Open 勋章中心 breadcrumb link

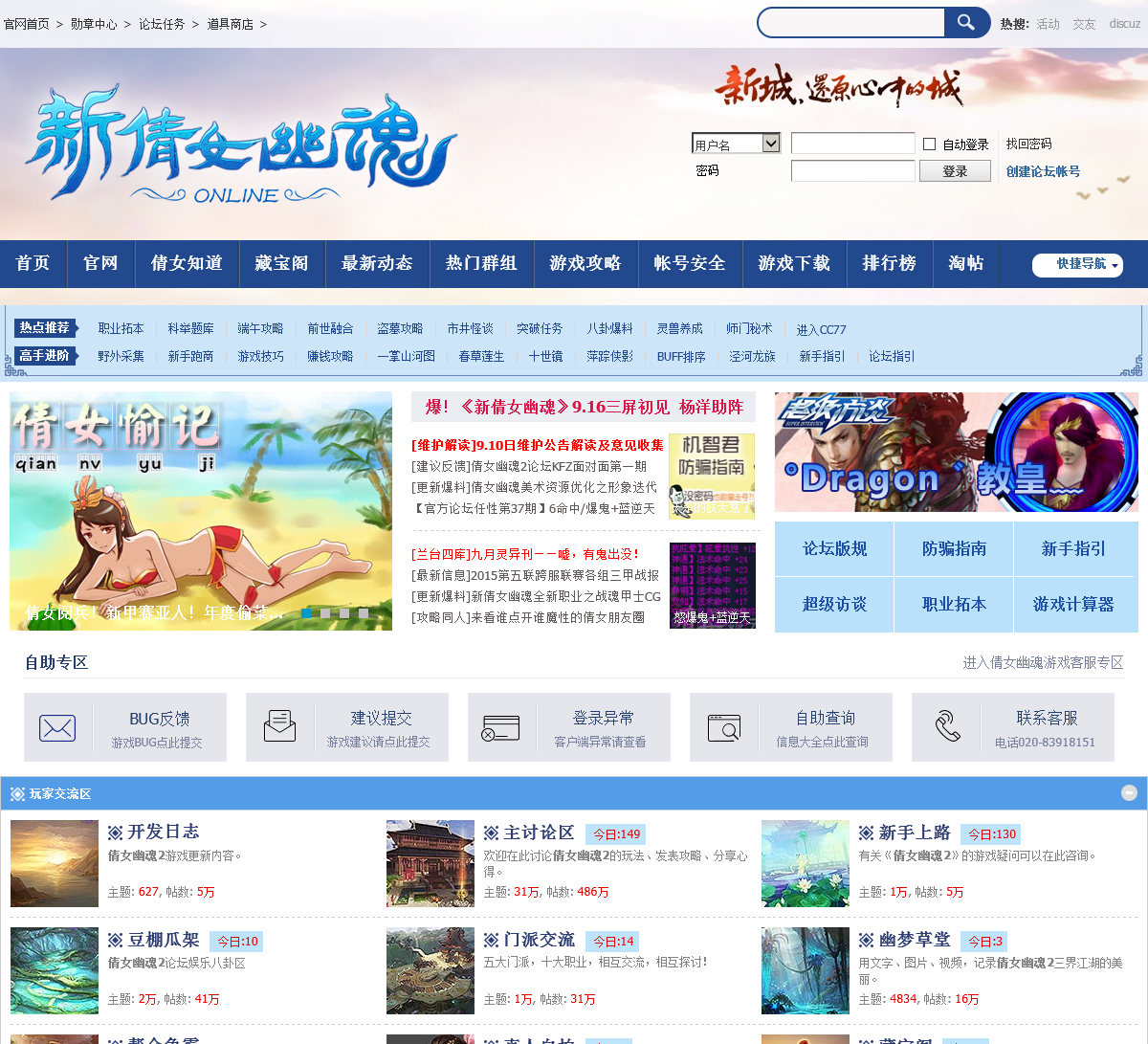[x=94, y=24]
